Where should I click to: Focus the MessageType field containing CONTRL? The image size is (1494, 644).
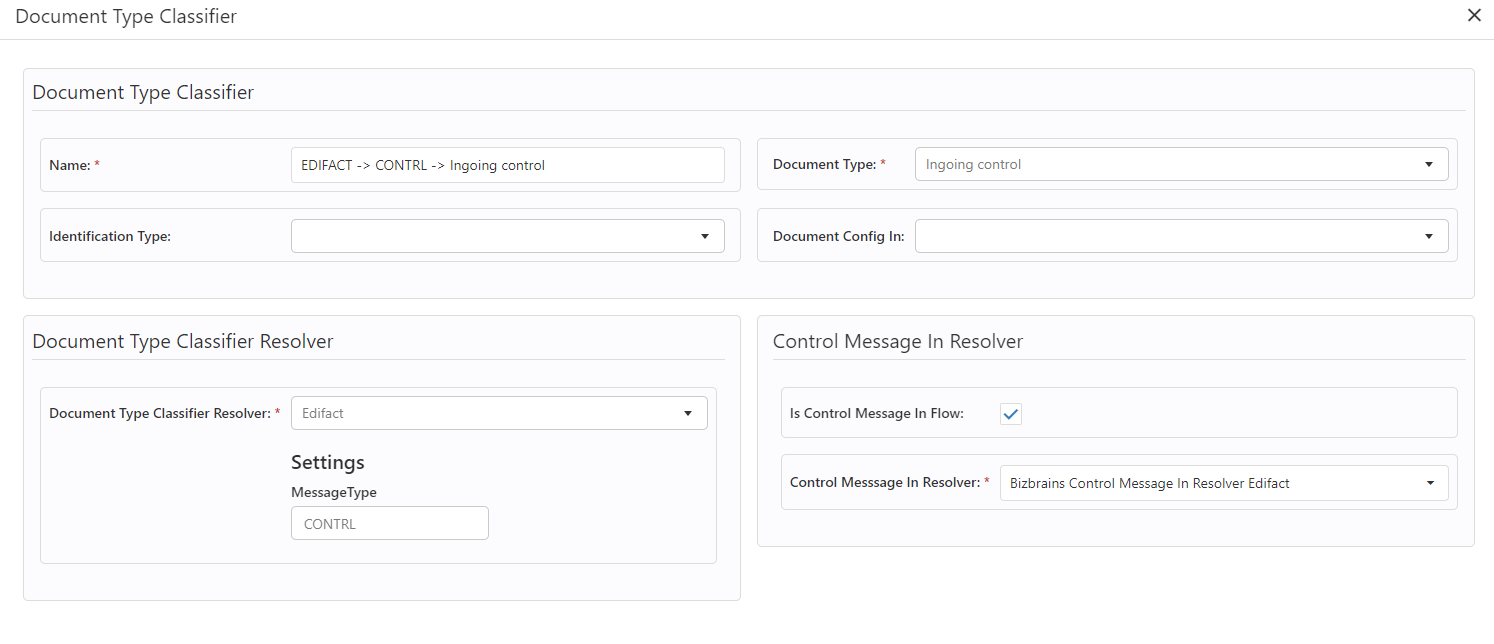pyautogui.click(x=389, y=524)
